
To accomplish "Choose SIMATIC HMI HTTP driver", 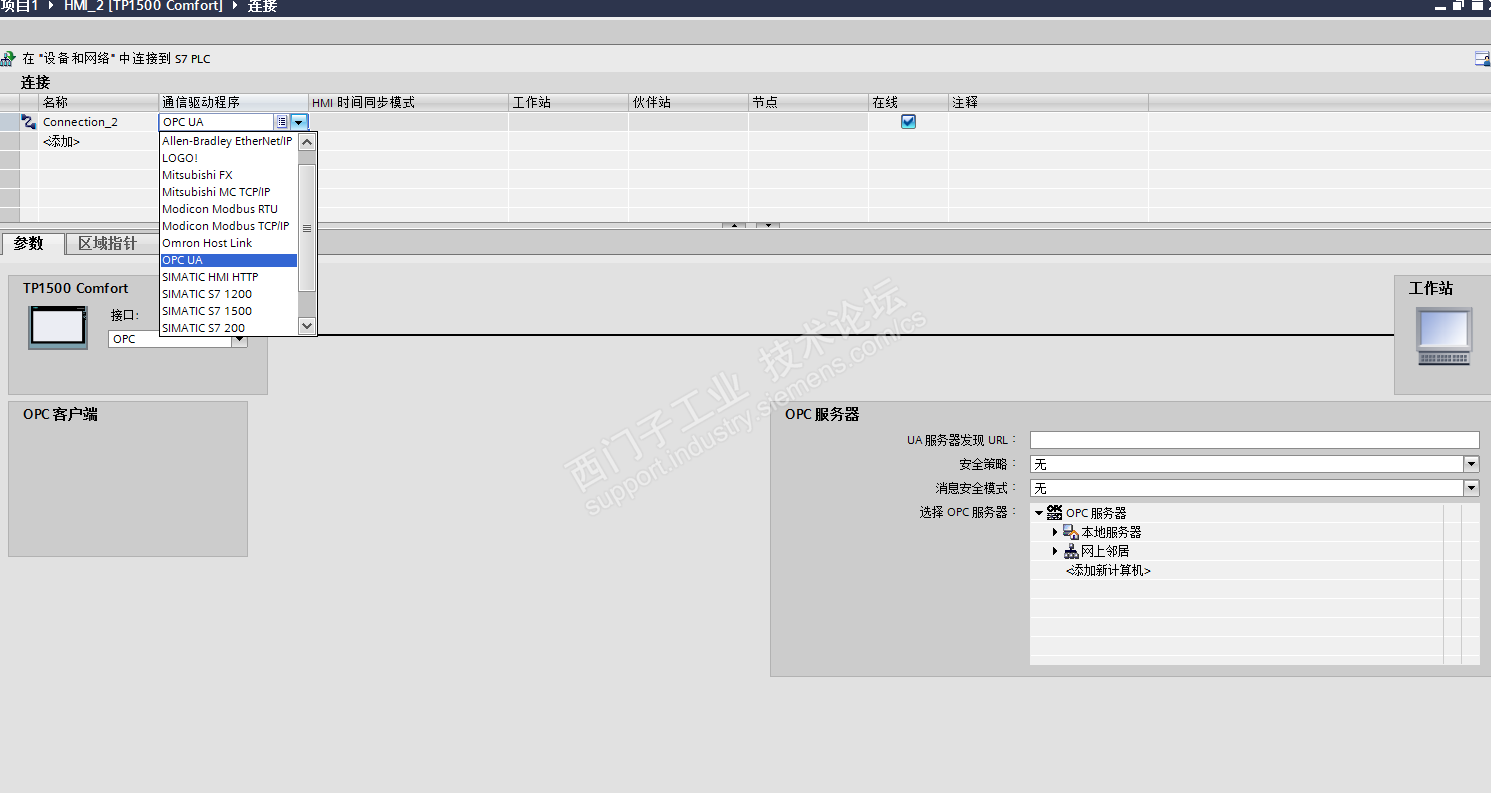I will tap(228, 277).
